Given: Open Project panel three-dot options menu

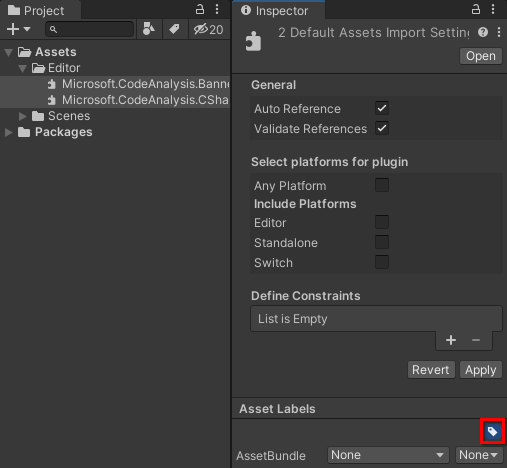Looking at the screenshot, I should (217, 9).
